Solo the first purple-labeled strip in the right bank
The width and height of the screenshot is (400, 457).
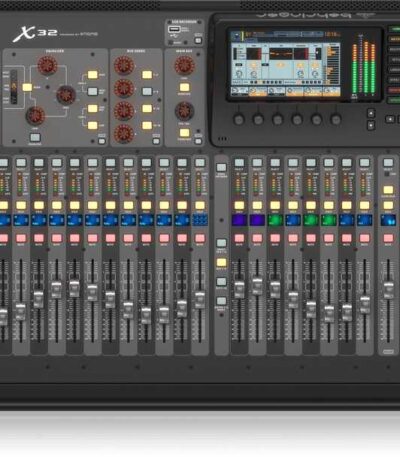(x=239, y=205)
